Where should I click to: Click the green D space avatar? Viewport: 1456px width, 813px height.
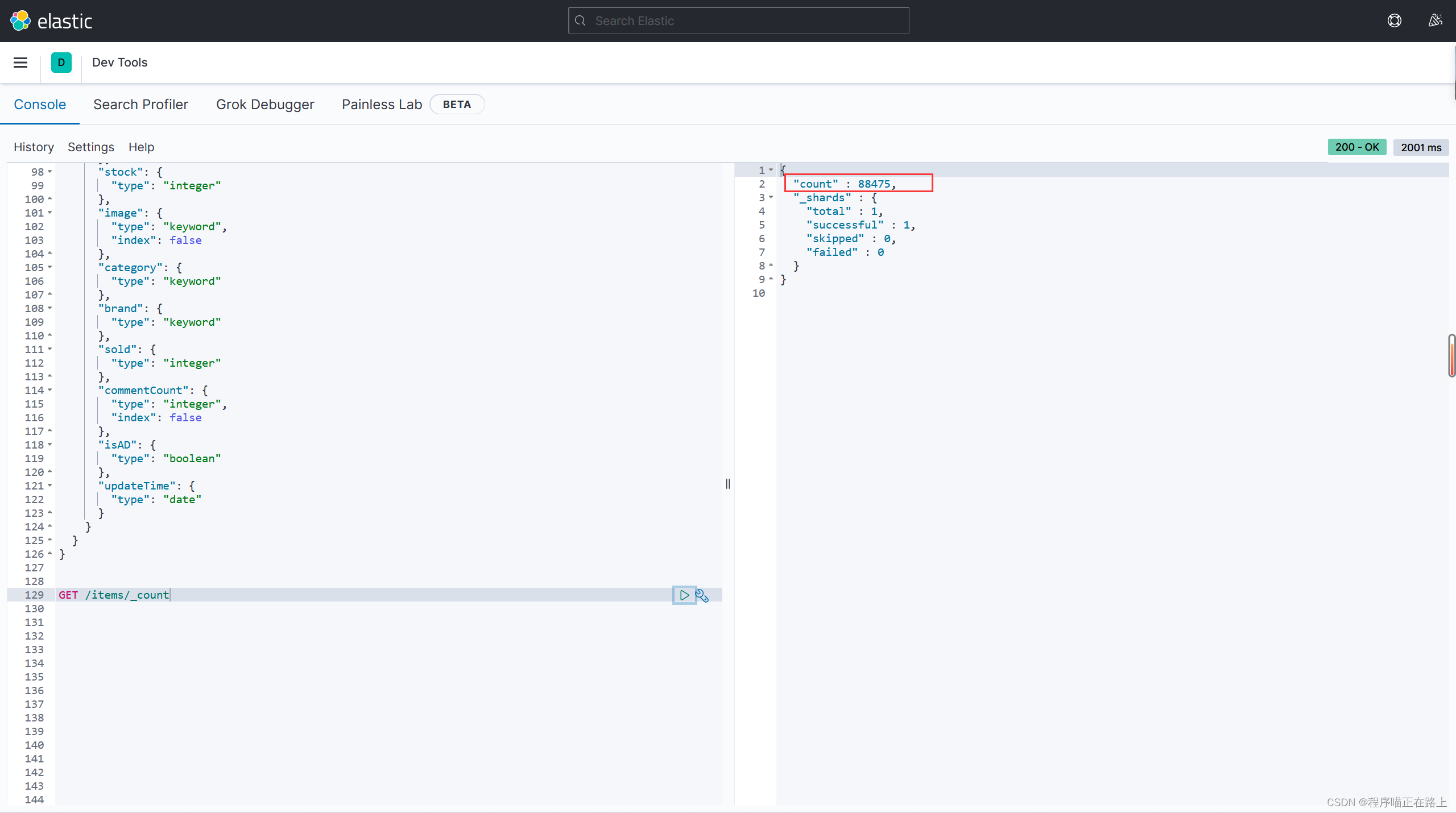tap(61, 63)
